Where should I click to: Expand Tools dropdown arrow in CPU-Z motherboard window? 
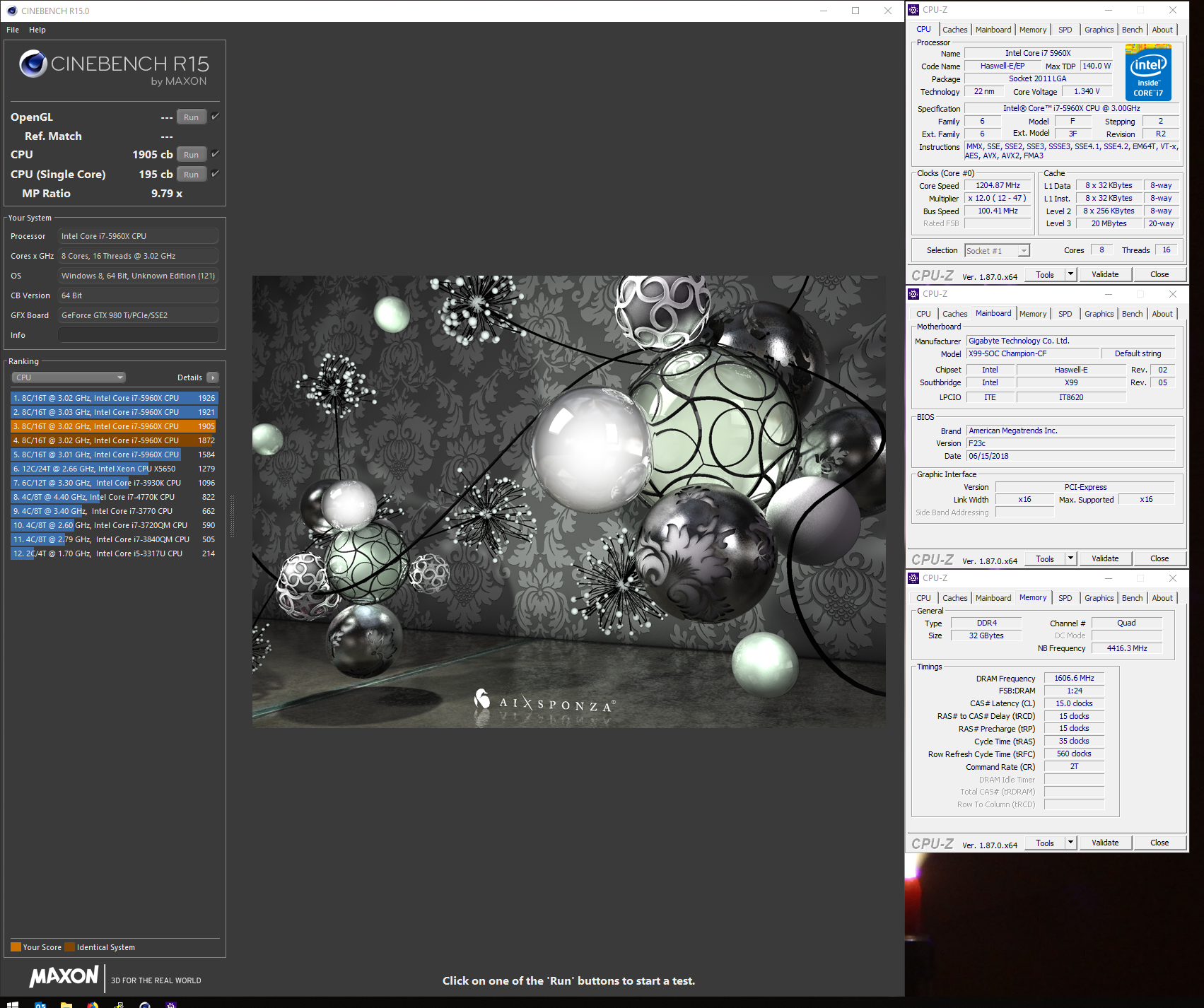pos(1070,558)
